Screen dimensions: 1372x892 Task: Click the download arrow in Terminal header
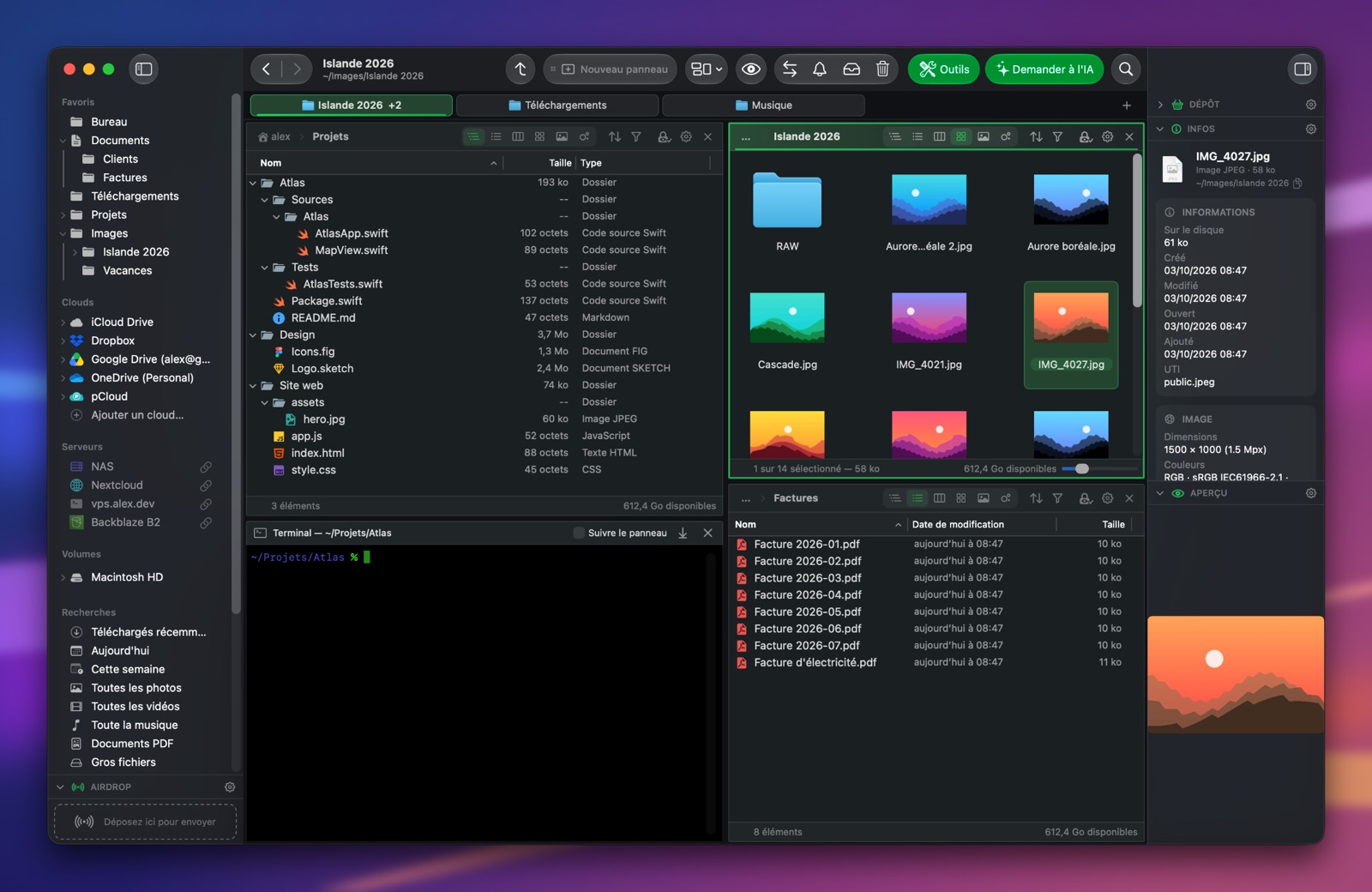click(x=683, y=533)
